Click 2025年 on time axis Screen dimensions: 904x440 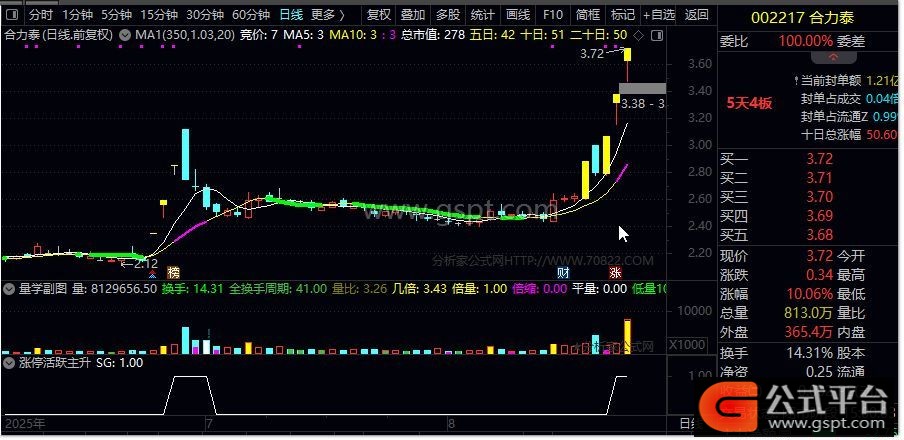(x=24, y=424)
